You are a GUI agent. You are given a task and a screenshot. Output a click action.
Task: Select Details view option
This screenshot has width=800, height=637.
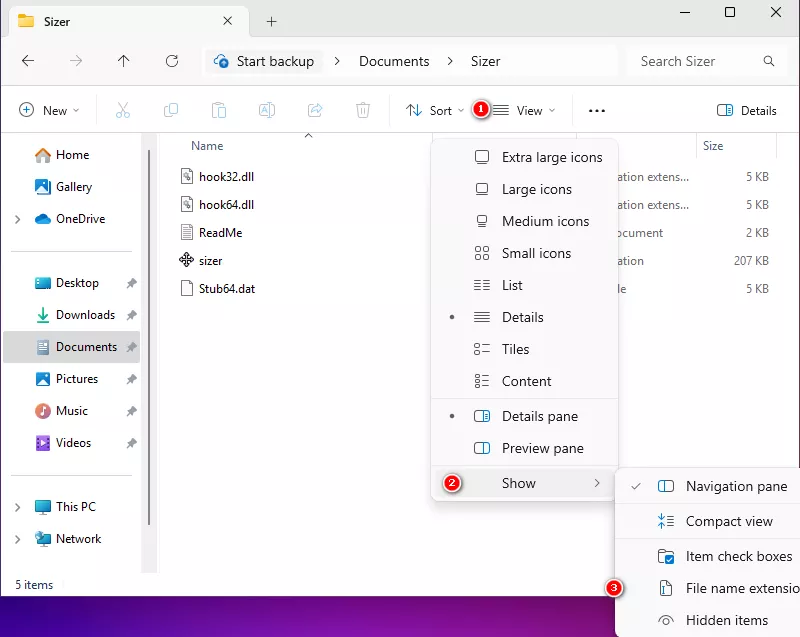coord(524,317)
